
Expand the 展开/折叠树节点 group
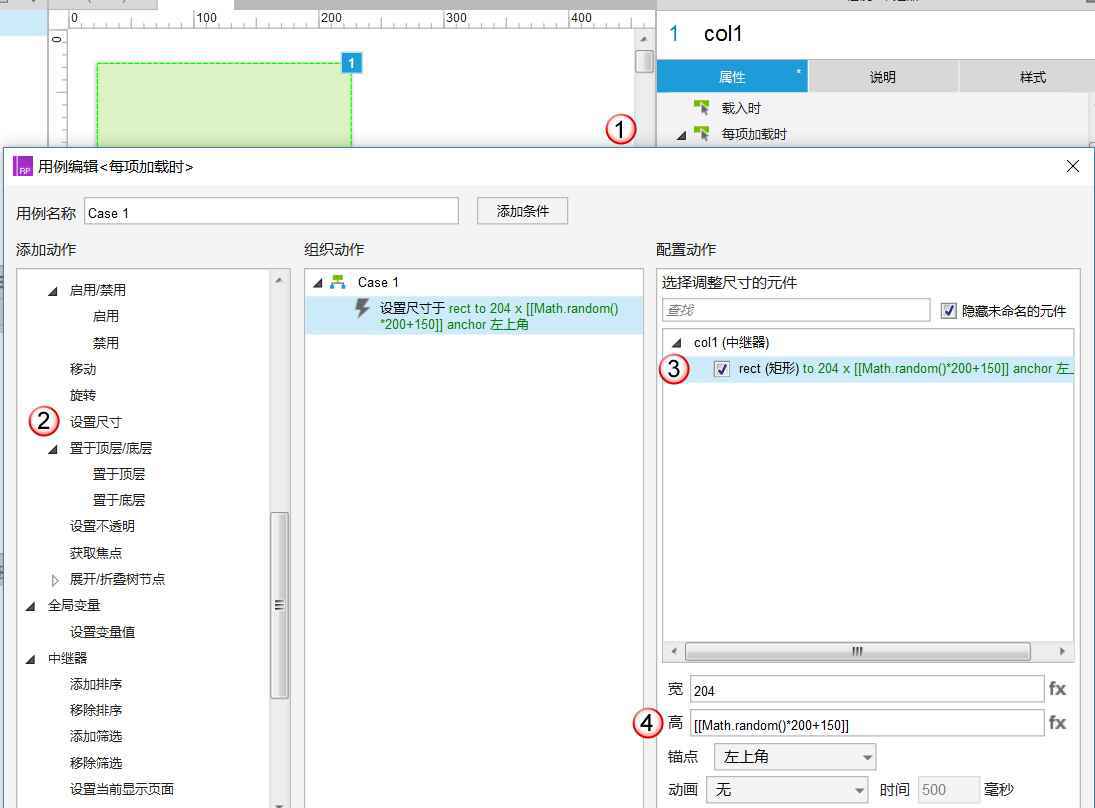click(x=54, y=580)
